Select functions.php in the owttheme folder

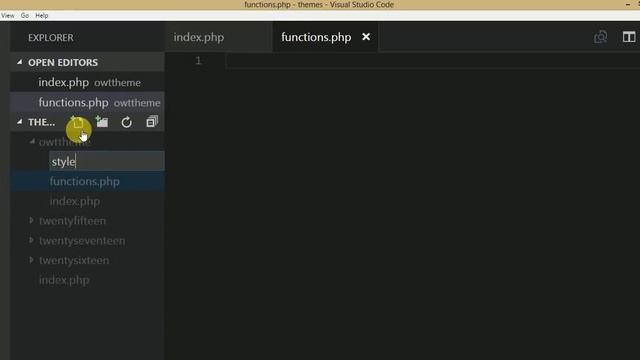[87, 181]
